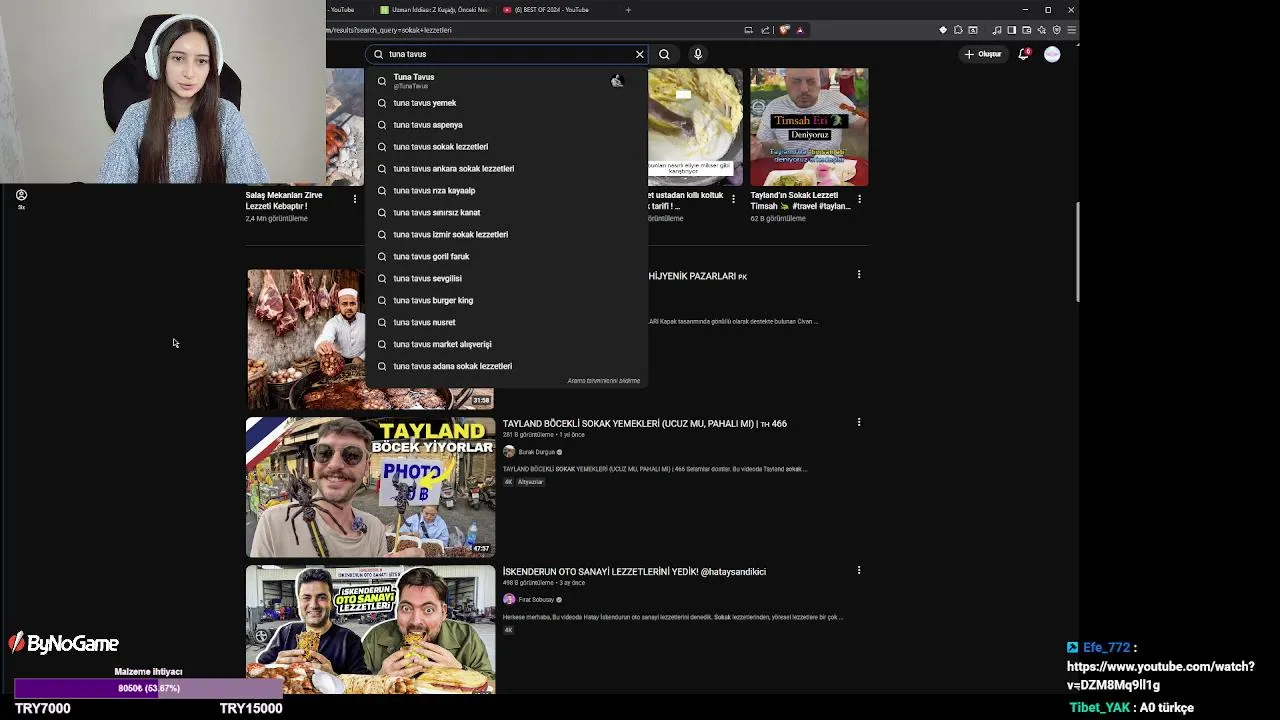This screenshot has width=1280, height=720.
Task: Click the Fırat Sobutay channel avatar
Action: 509,600
